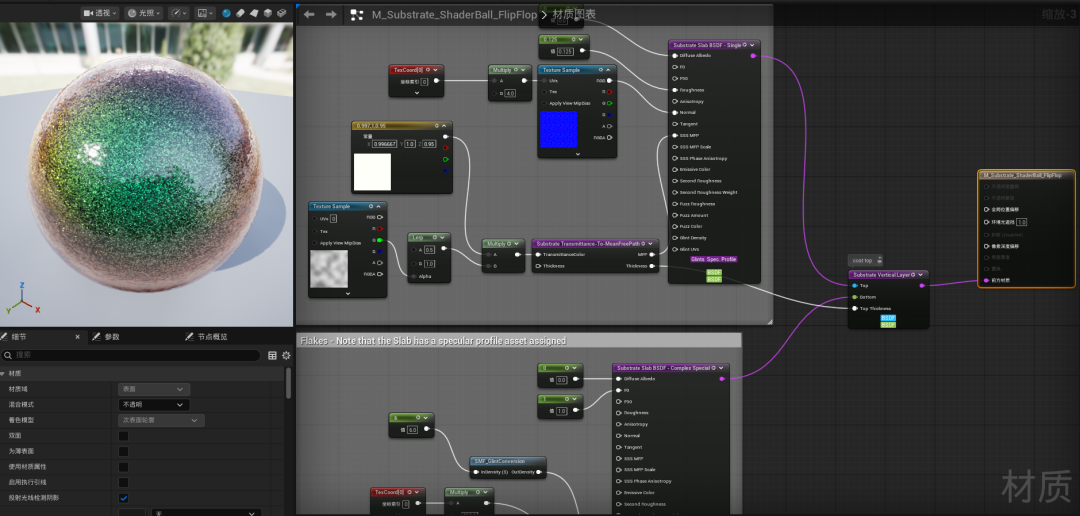Click the Substrate Slab BSDF - Single title

tap(707, 45)
